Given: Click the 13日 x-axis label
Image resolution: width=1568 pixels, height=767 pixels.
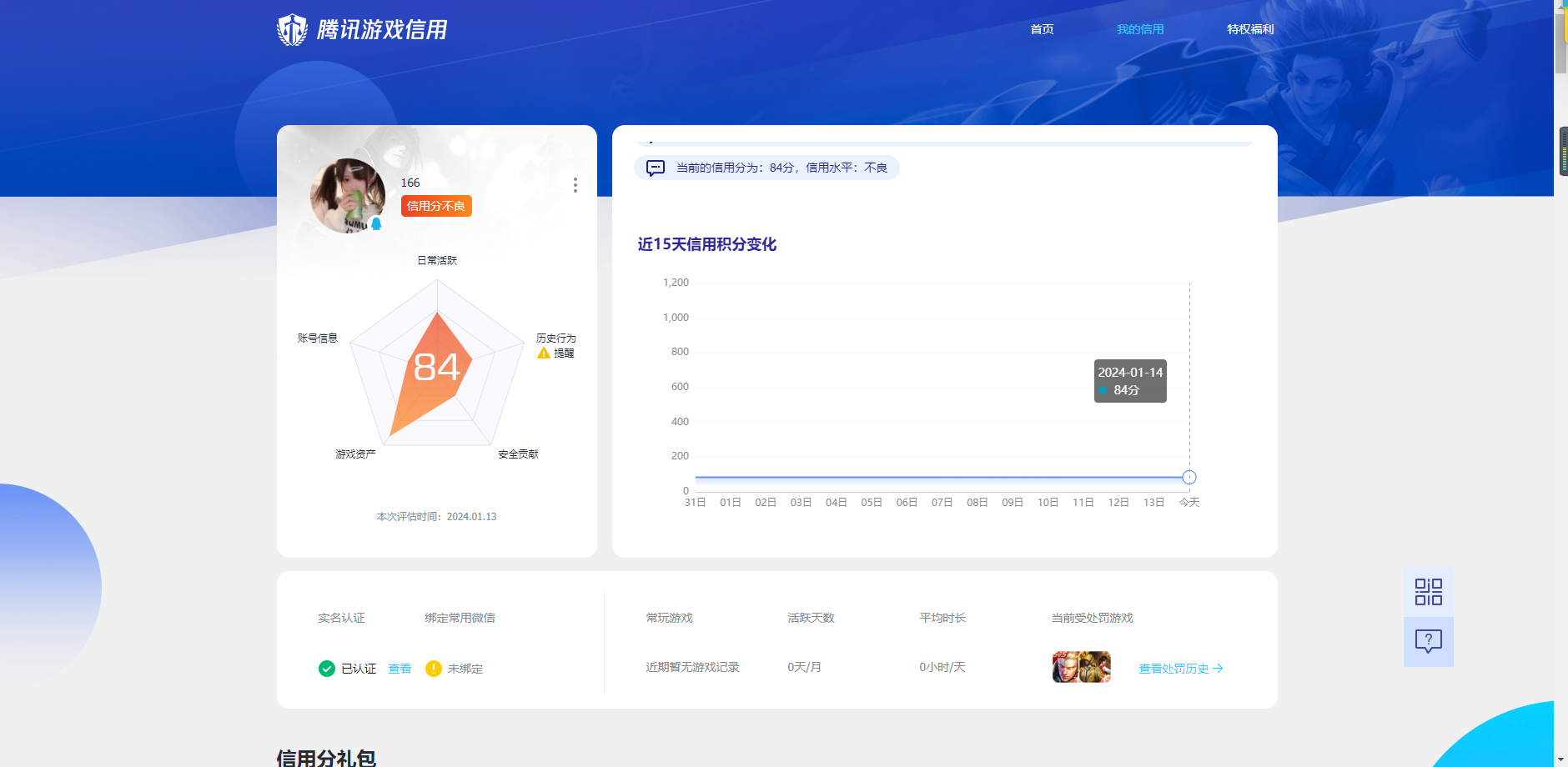Looking at the screenshot, I should [x=1153, y=502].
